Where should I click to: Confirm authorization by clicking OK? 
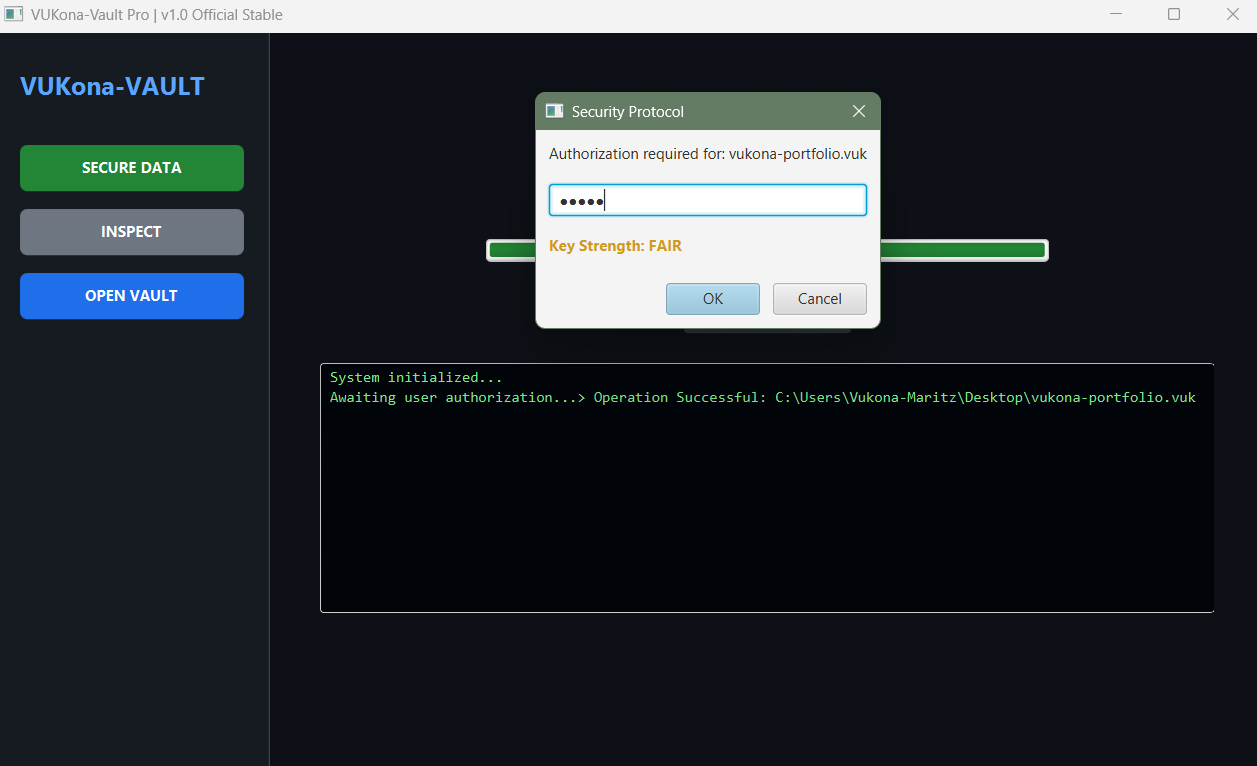click(712, 298)
